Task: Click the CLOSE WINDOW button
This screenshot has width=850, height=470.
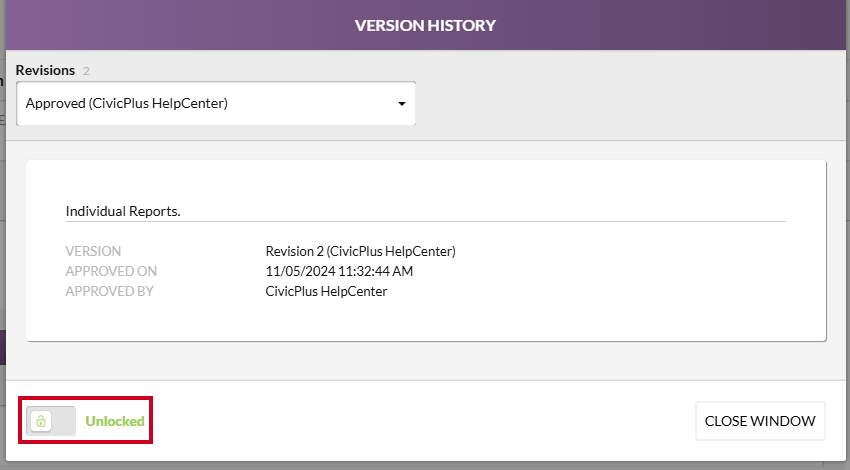Action: 760,421
